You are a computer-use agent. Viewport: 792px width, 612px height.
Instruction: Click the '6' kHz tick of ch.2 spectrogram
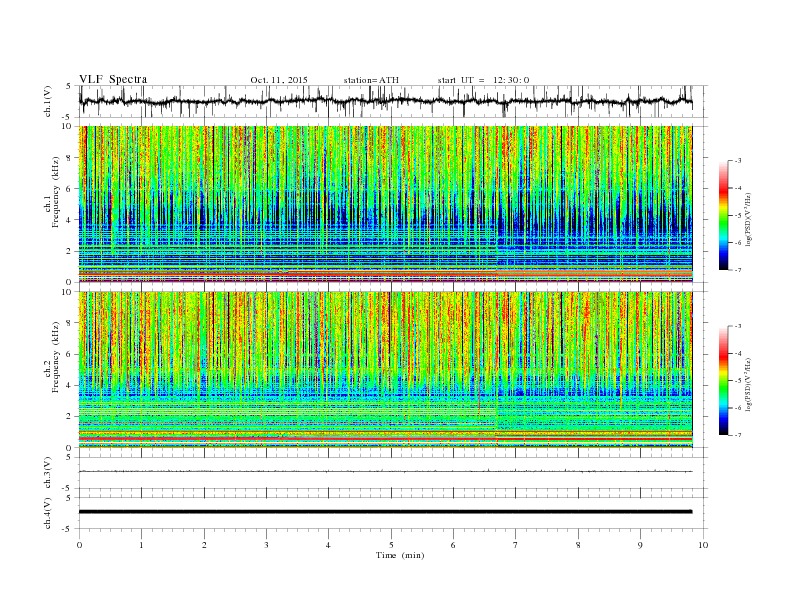click(70, 354)
